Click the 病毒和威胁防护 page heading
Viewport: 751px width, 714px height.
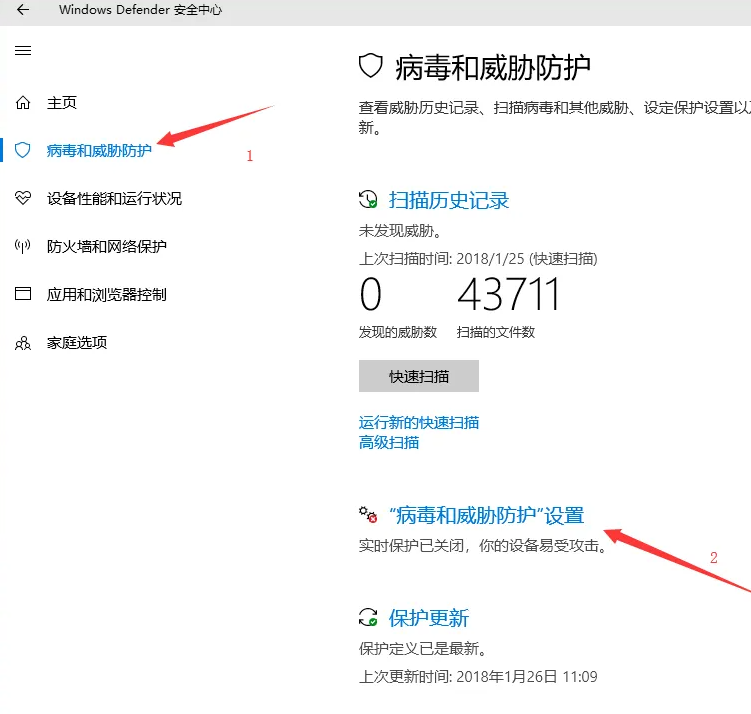(x=492, y=68)
